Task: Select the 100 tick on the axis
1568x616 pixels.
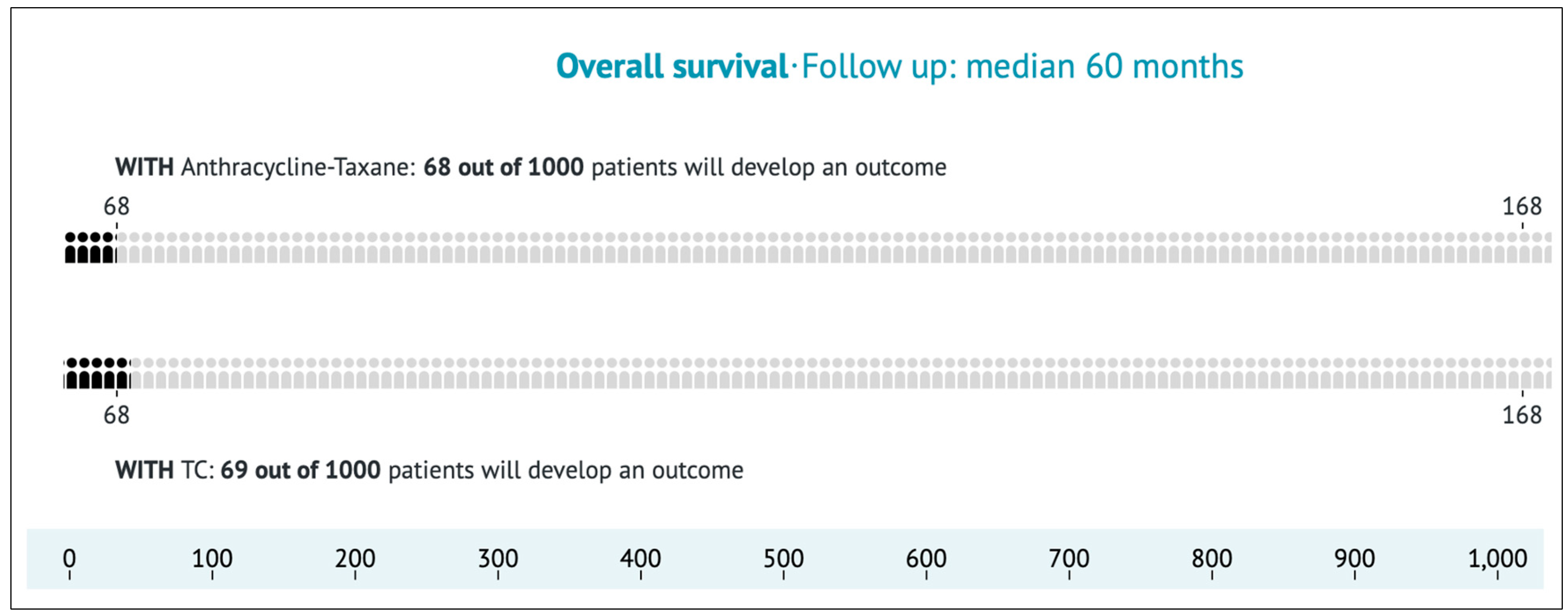Action: [x=212, y=559]
